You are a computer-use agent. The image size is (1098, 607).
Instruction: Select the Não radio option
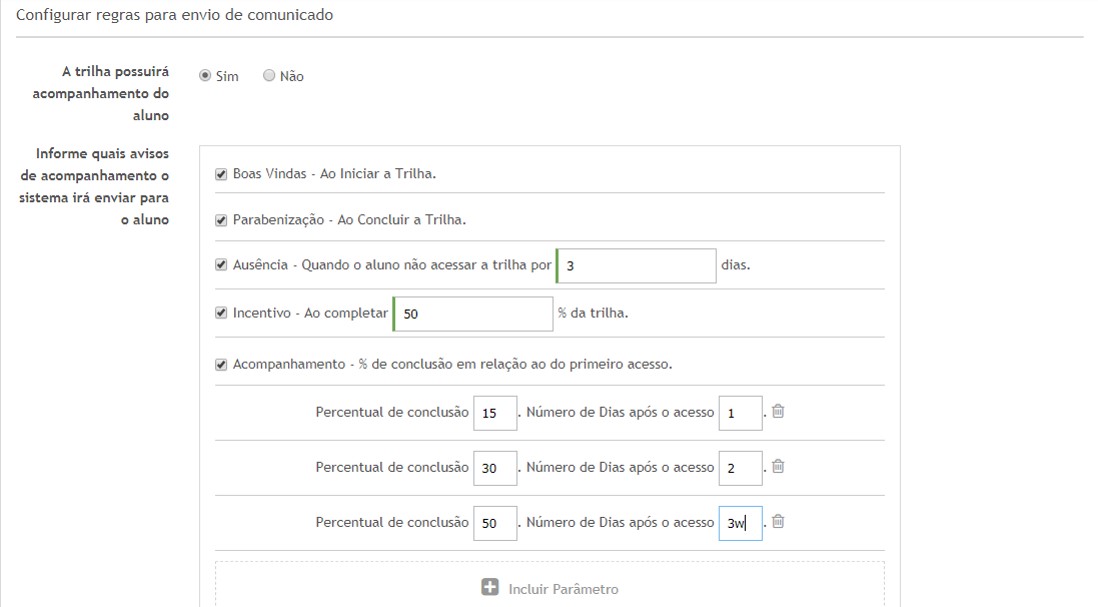[x=269, y=76]
